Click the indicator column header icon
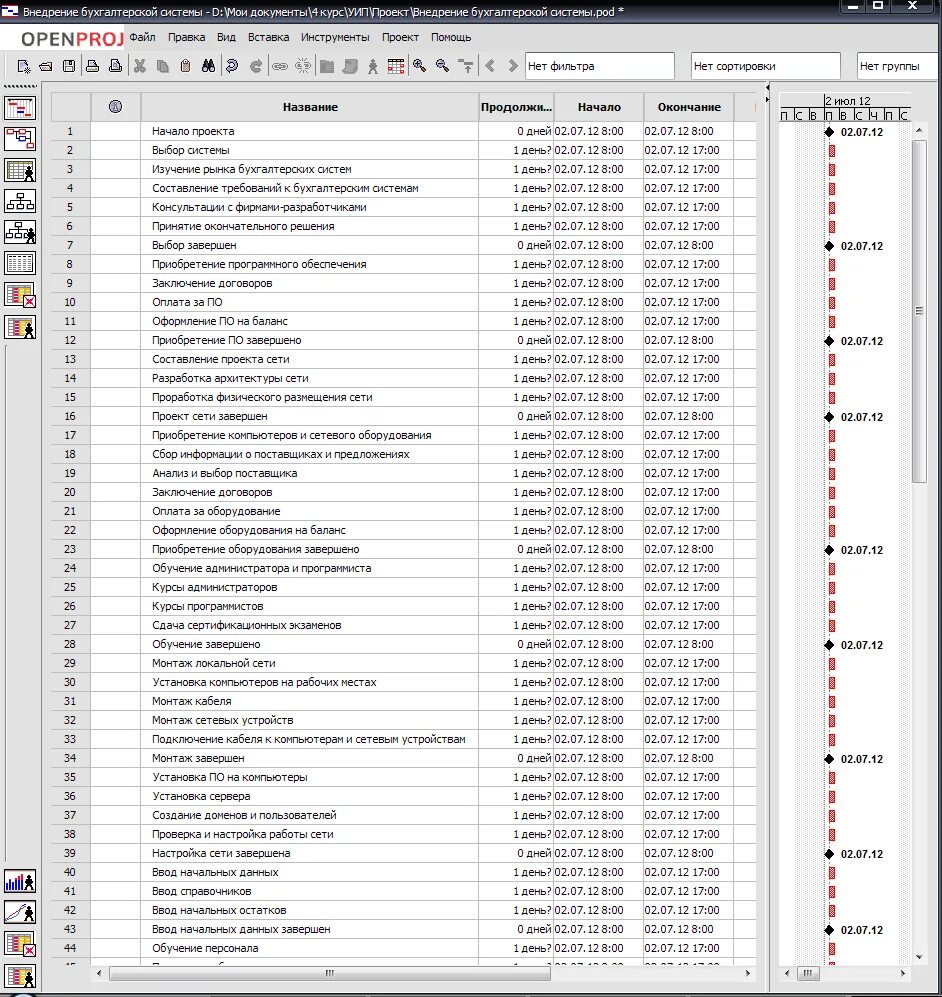Viewport: 942px width, 997px height. point(115,107)
